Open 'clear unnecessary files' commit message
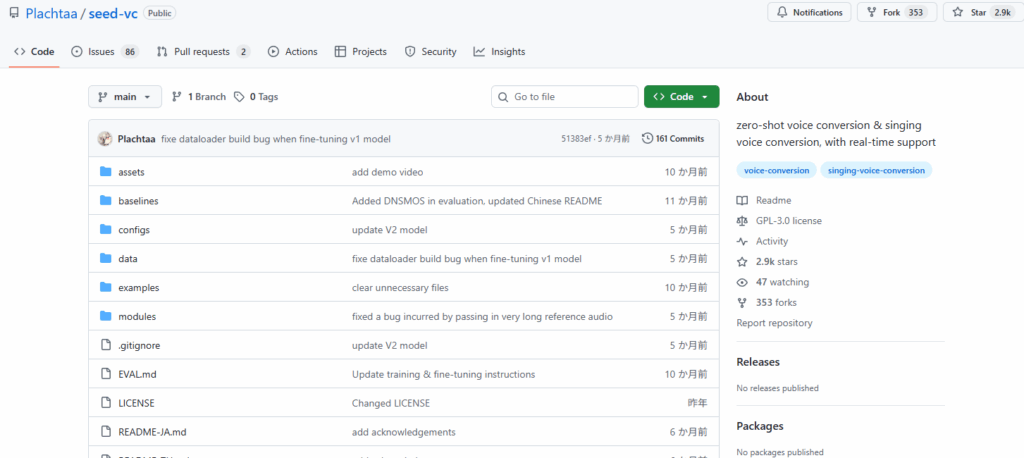 [x=400, y=287]
